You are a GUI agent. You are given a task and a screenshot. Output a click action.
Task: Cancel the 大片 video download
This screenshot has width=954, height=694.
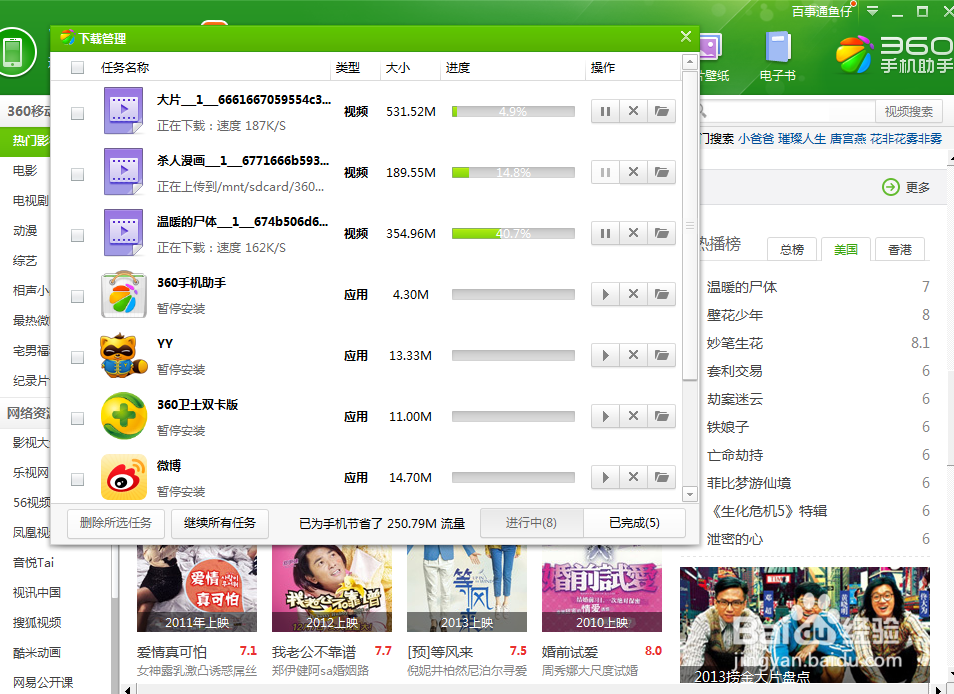pos(633,111)
